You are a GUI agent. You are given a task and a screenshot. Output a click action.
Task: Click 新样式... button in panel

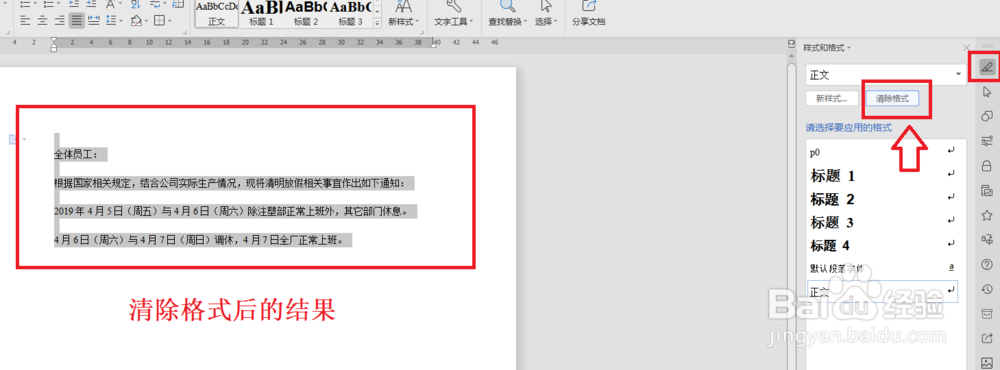[832, 99]
